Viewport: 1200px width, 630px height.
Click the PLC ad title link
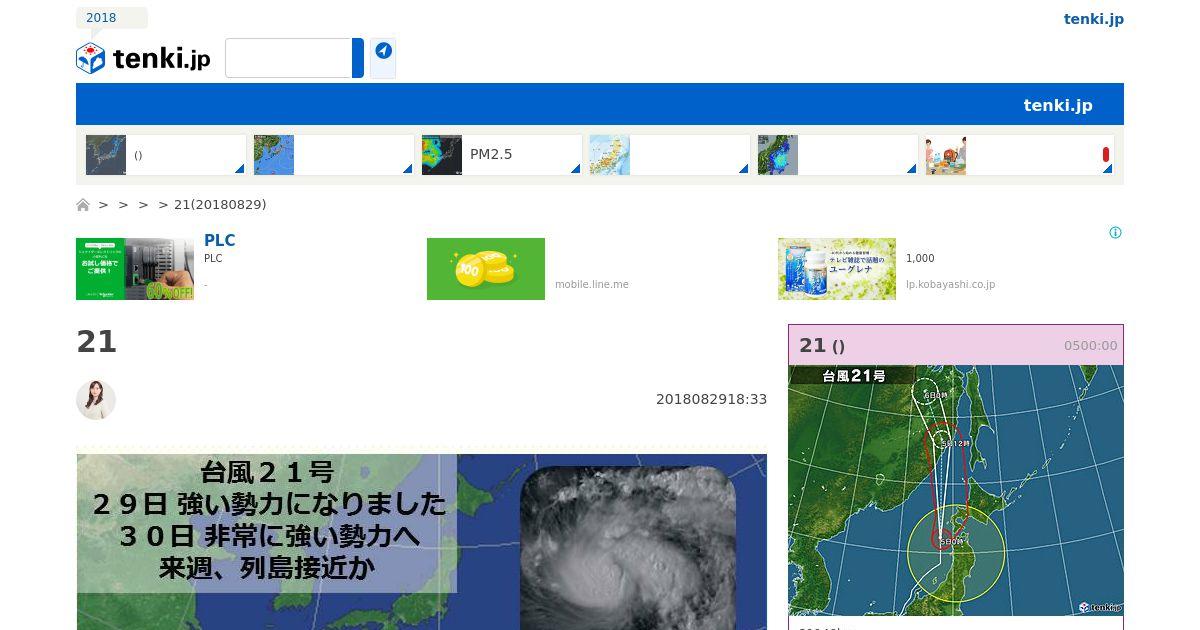219,241
